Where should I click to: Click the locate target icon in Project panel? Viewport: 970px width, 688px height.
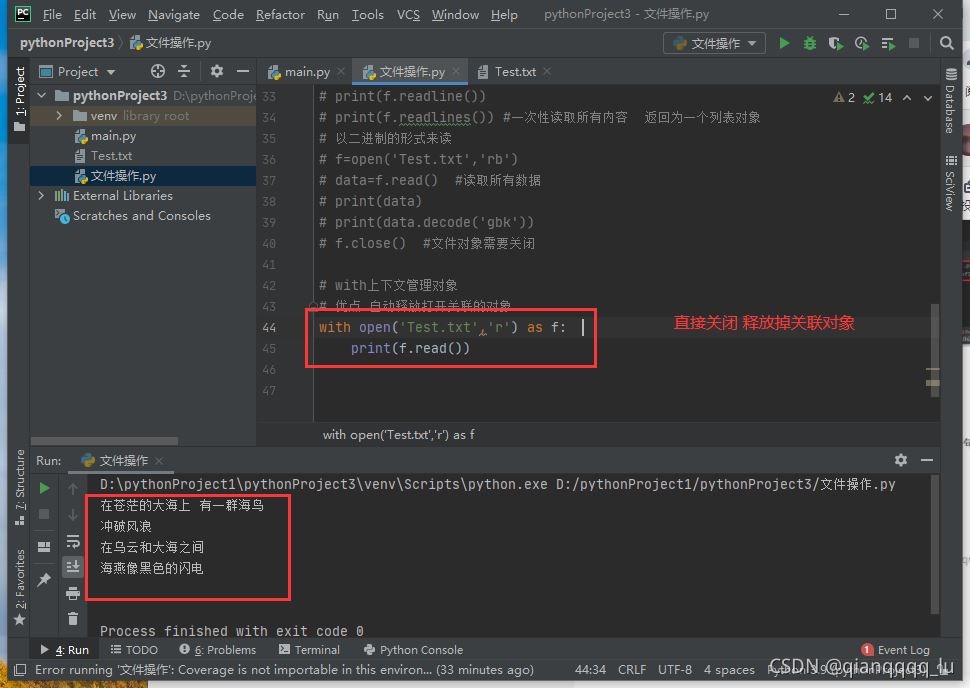(157, 72)
